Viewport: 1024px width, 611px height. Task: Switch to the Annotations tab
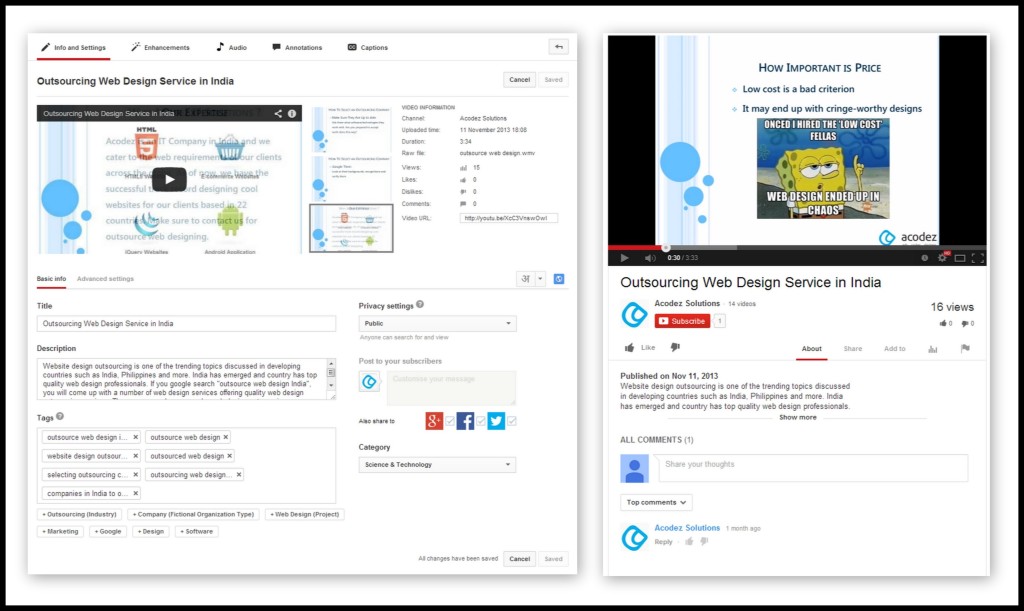coord(297,48)
